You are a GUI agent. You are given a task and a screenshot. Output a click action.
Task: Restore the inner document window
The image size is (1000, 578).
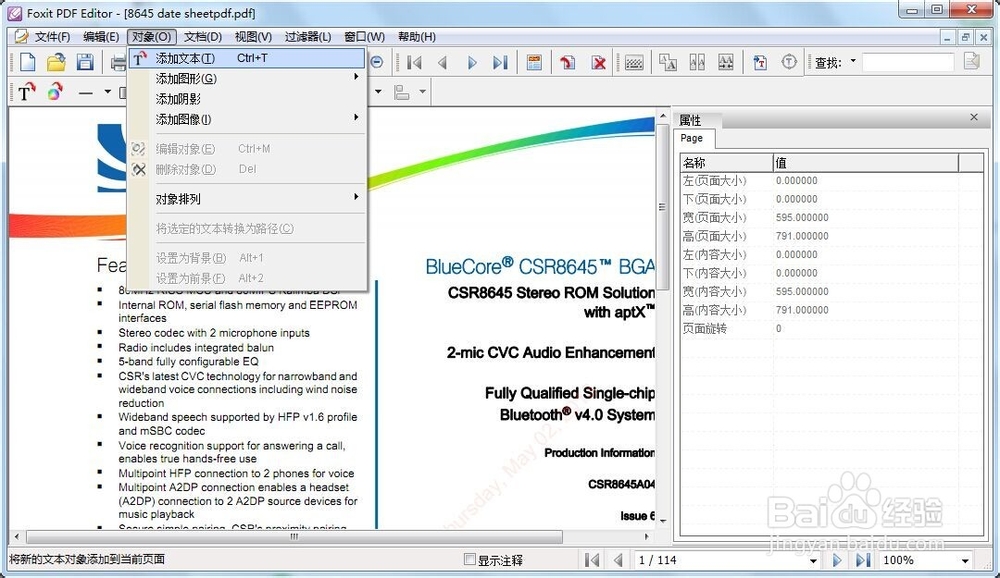pos(965,38)
